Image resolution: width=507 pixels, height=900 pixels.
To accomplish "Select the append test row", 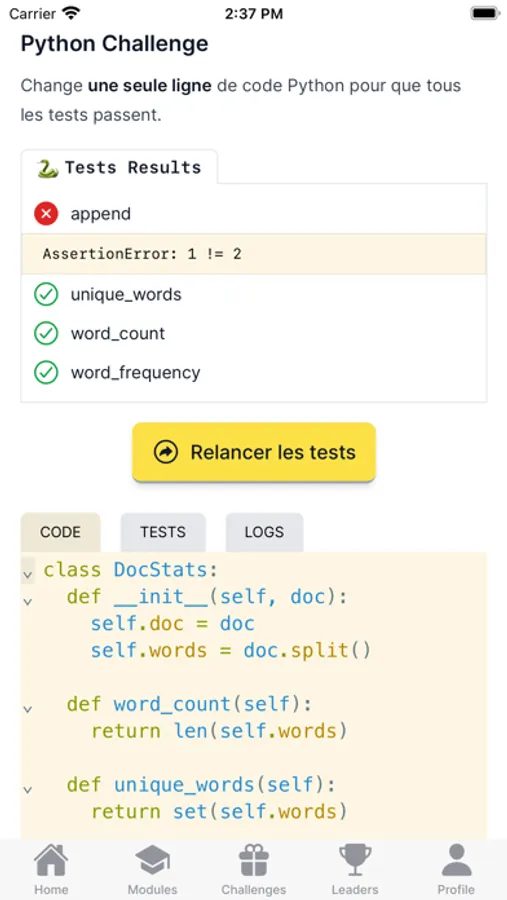I will [254, 214].
